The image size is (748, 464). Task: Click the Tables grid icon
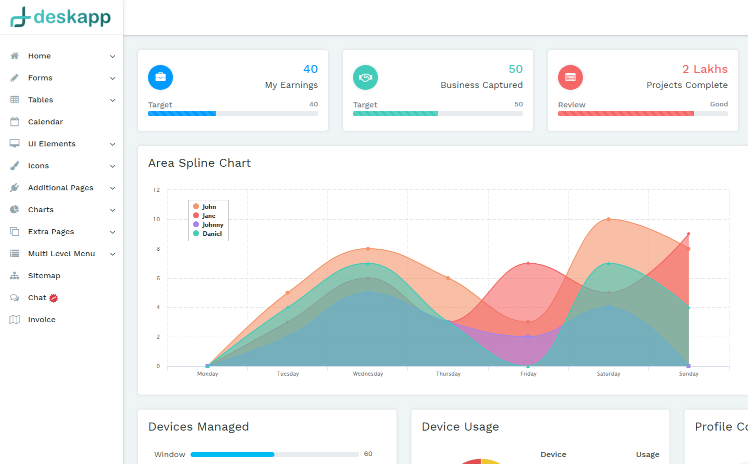(x=15, y=100)
